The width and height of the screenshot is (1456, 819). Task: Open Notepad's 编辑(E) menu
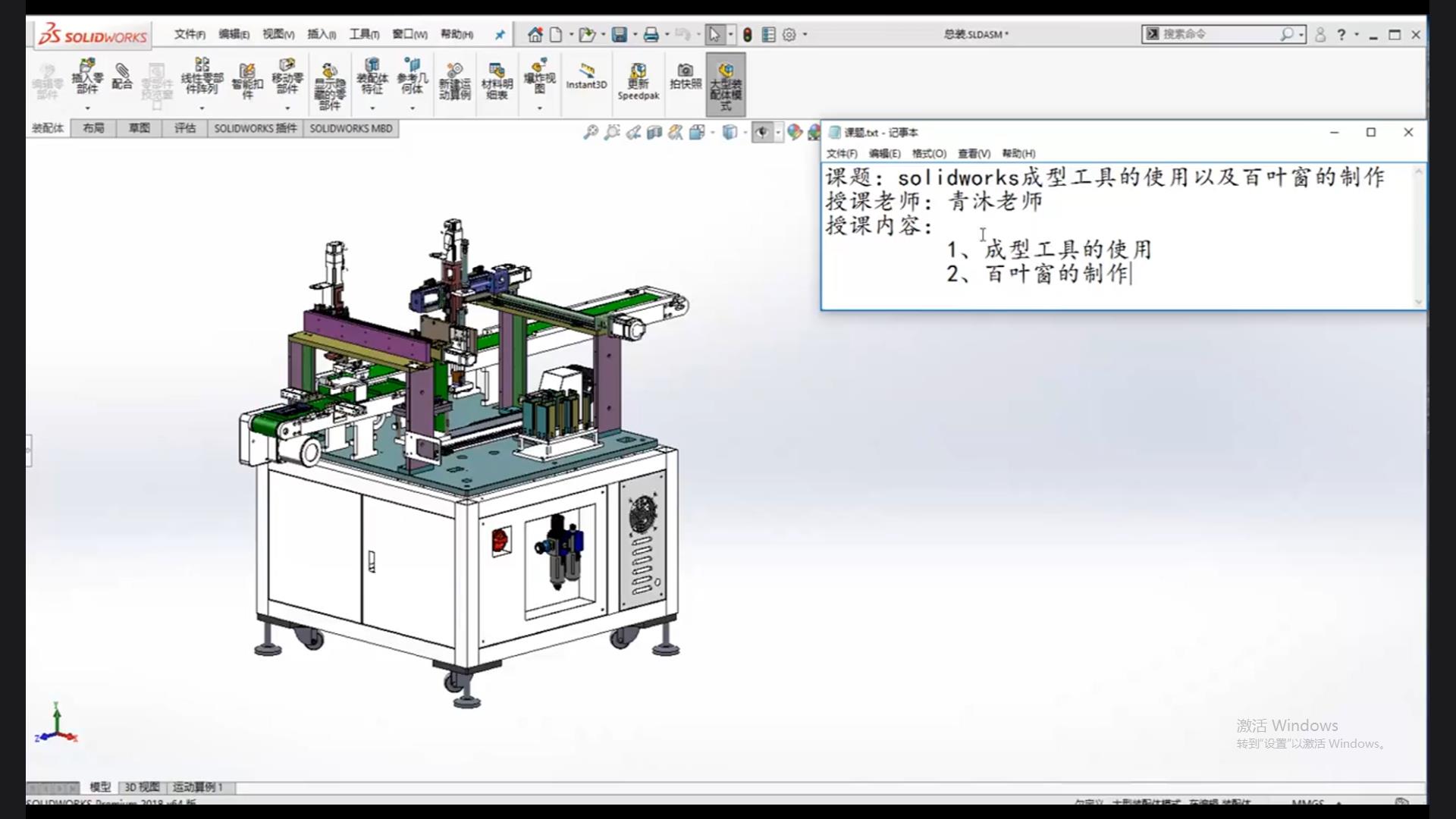[x=884, y=153]
